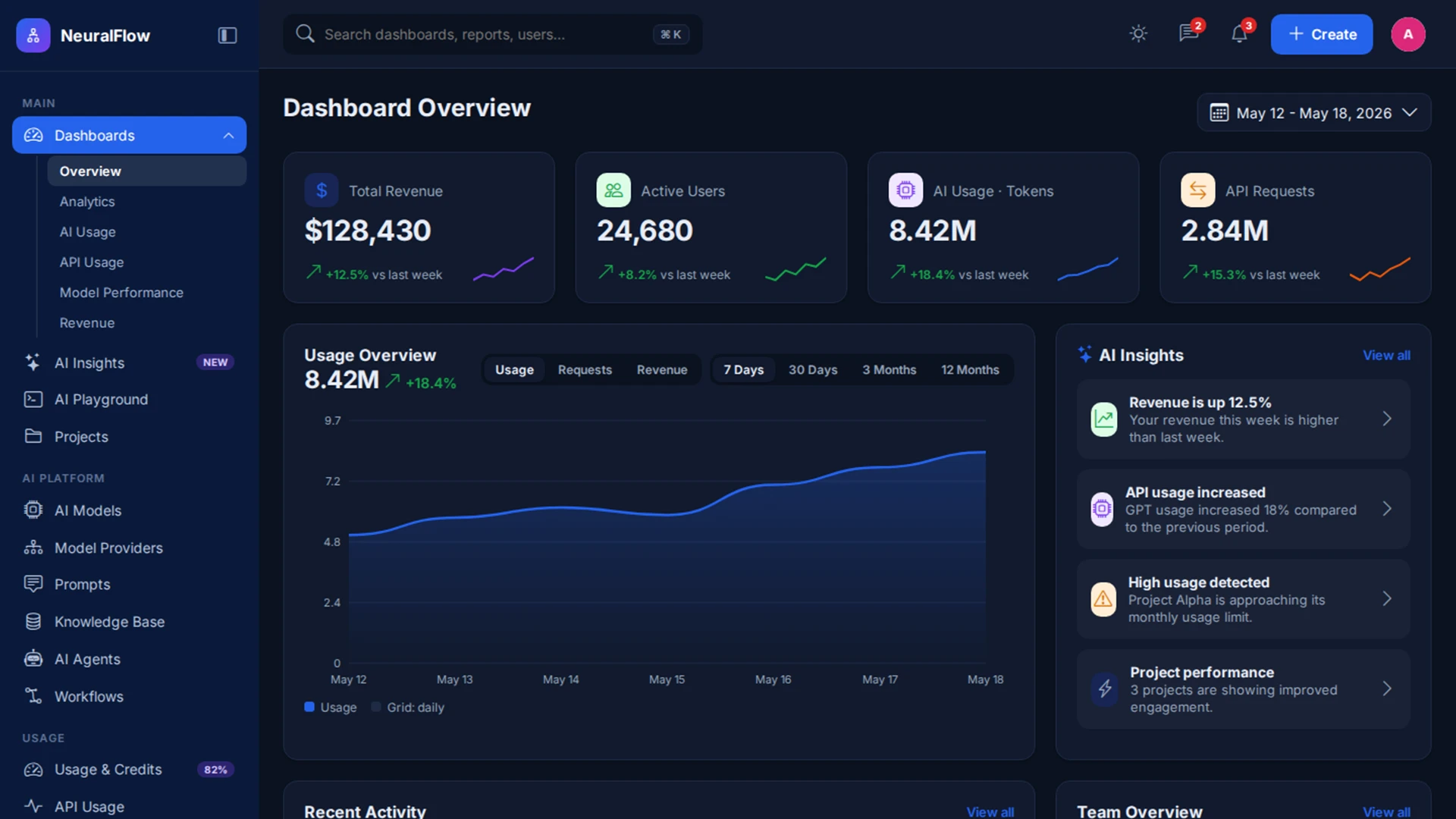The width and height of the screenshot is (1456, 819).
Task: Open Prompts in the sidebar
Action: [x=129, y=585]
